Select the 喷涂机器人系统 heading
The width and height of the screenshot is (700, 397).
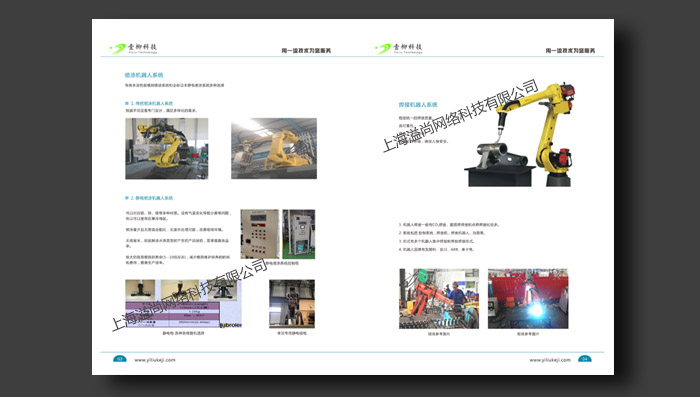click(x=144, y=75)
